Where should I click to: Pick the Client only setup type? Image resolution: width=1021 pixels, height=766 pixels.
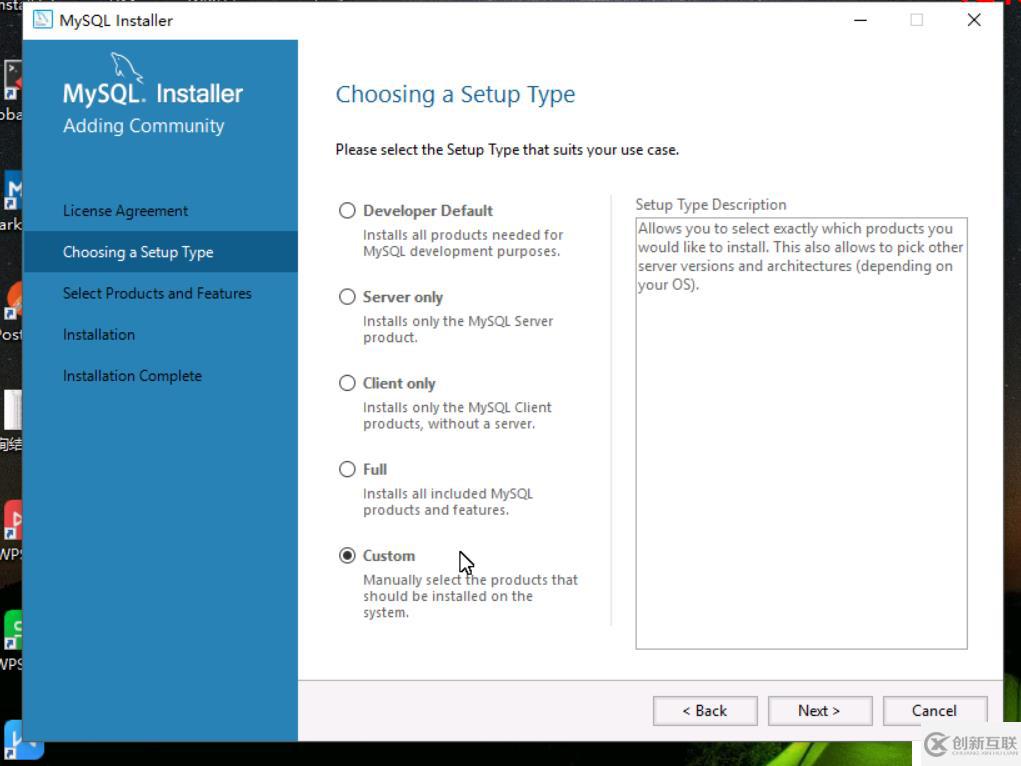pyautogui.click(x=347, y=383)
